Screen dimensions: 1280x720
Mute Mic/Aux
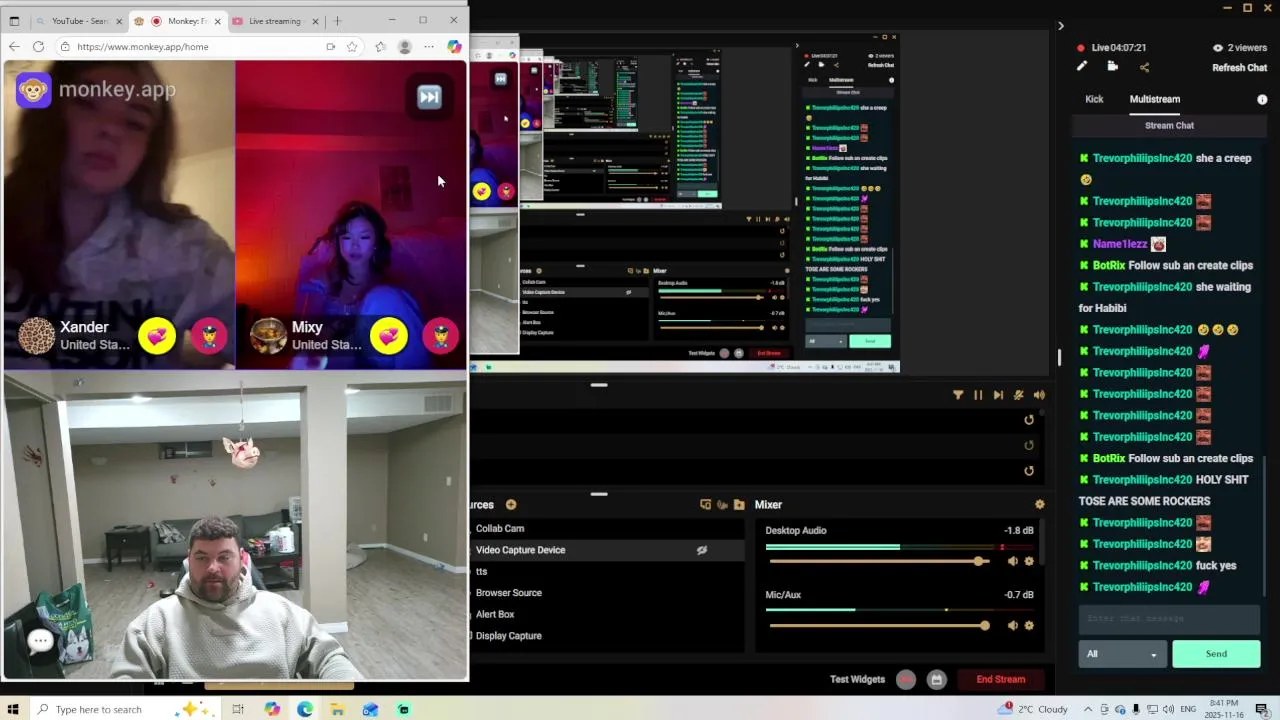(1012, 626)
